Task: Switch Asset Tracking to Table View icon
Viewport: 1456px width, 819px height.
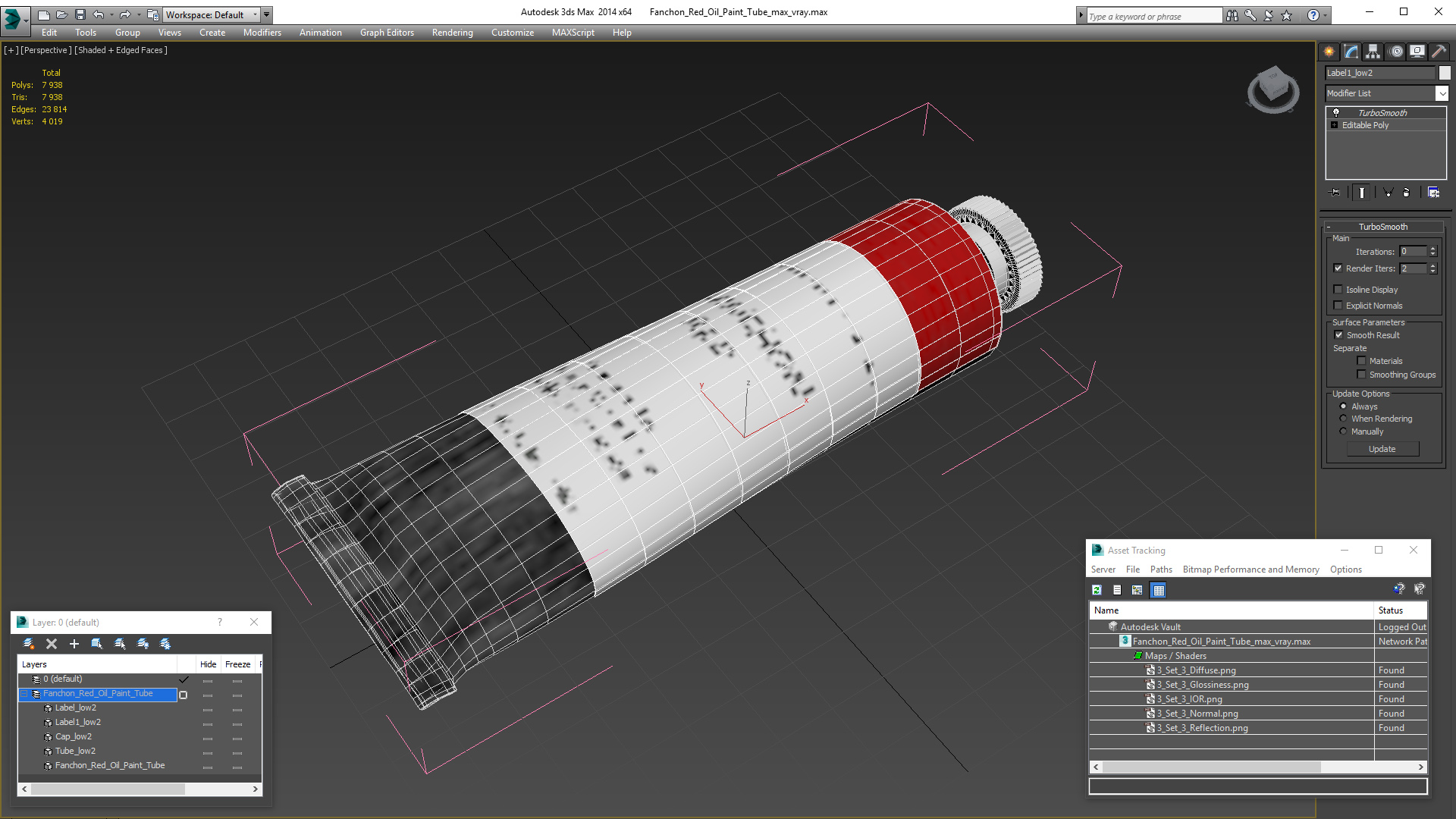Action: [x=1158, y=590]
